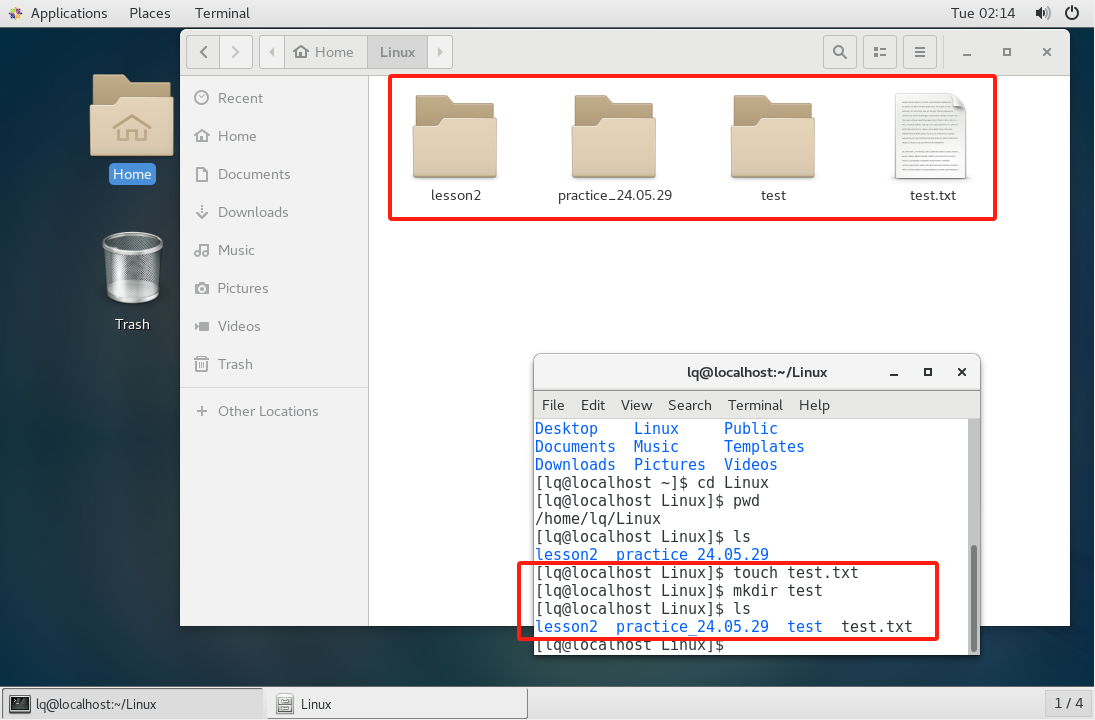This screenshot has height=720, width=1095.
Task: Close the file manager window
Action: point(1046,52)
